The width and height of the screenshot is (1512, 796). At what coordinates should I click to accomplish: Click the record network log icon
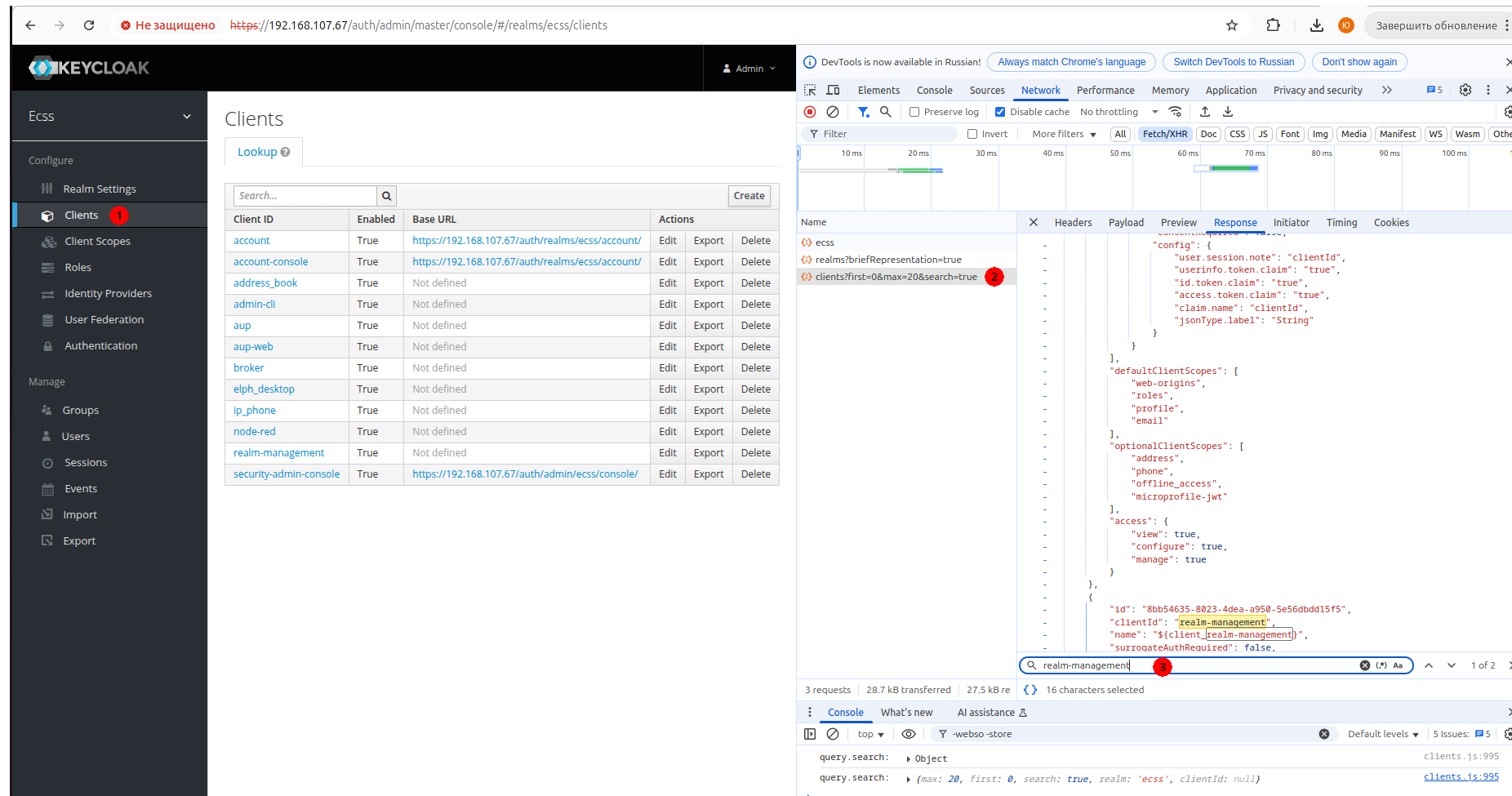[x=810, y=112]
